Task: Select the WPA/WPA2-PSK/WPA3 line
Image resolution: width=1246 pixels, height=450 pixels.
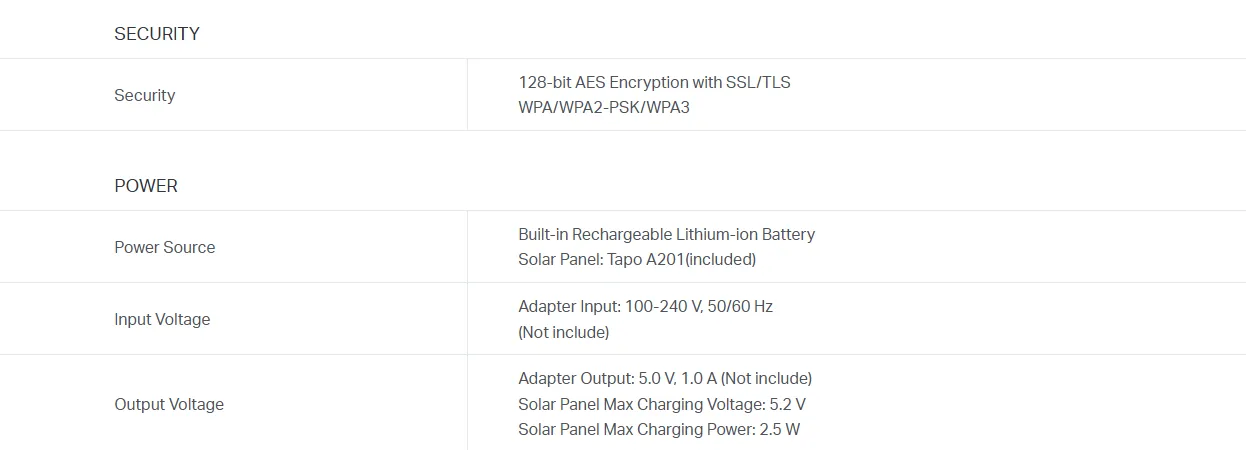Action: coord(604,107)
